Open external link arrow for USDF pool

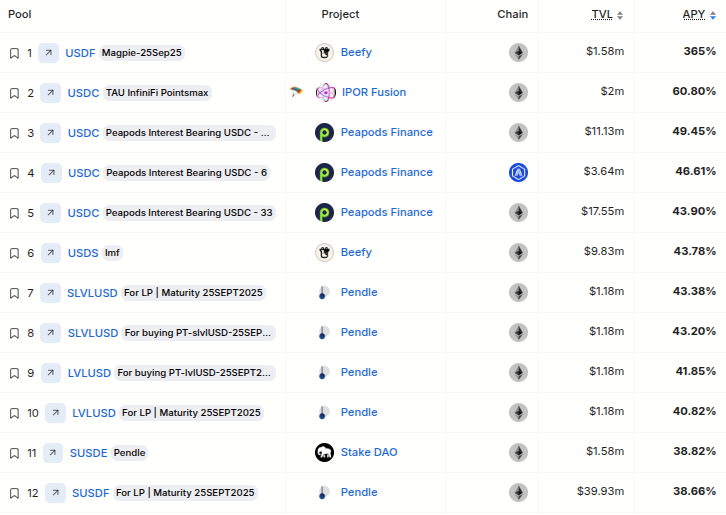48,53
